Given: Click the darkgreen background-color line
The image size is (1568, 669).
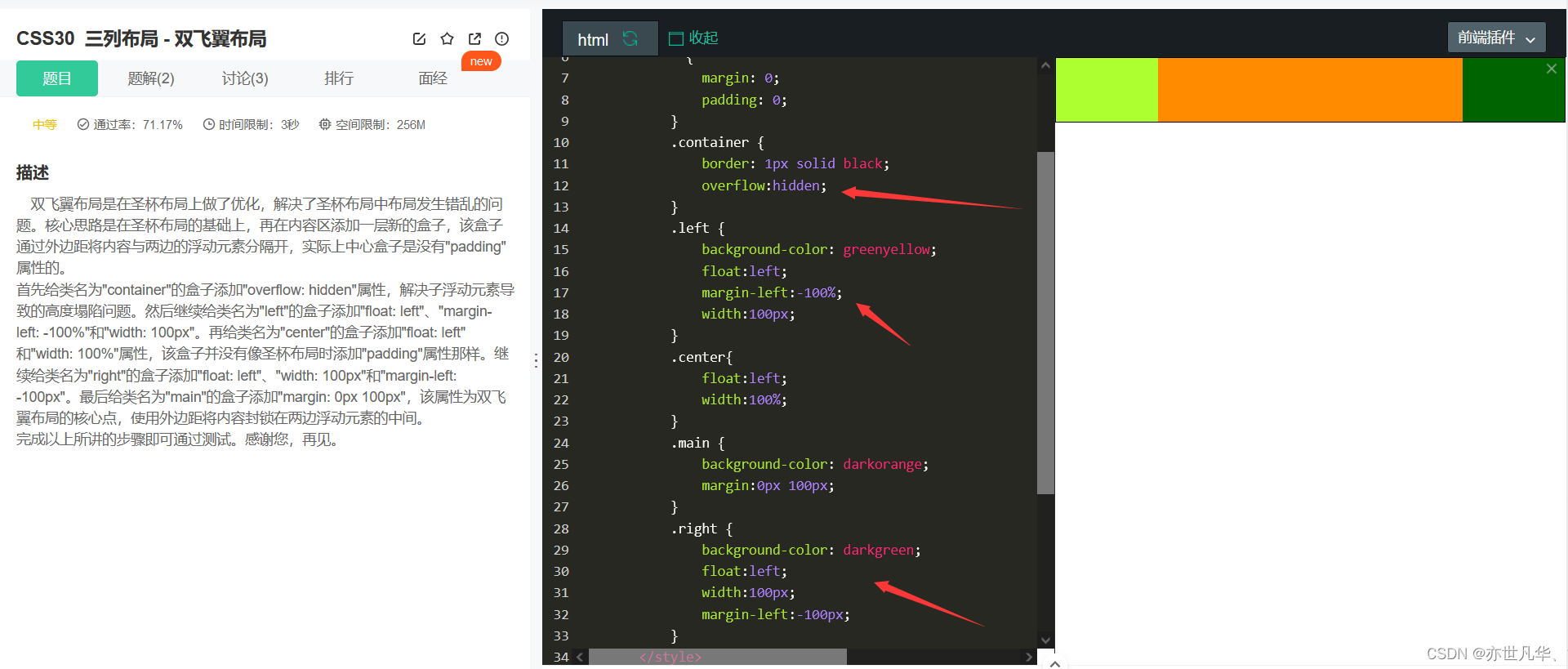Looking at the screenshot, I should pyautogui.click(x=811, y=550).
